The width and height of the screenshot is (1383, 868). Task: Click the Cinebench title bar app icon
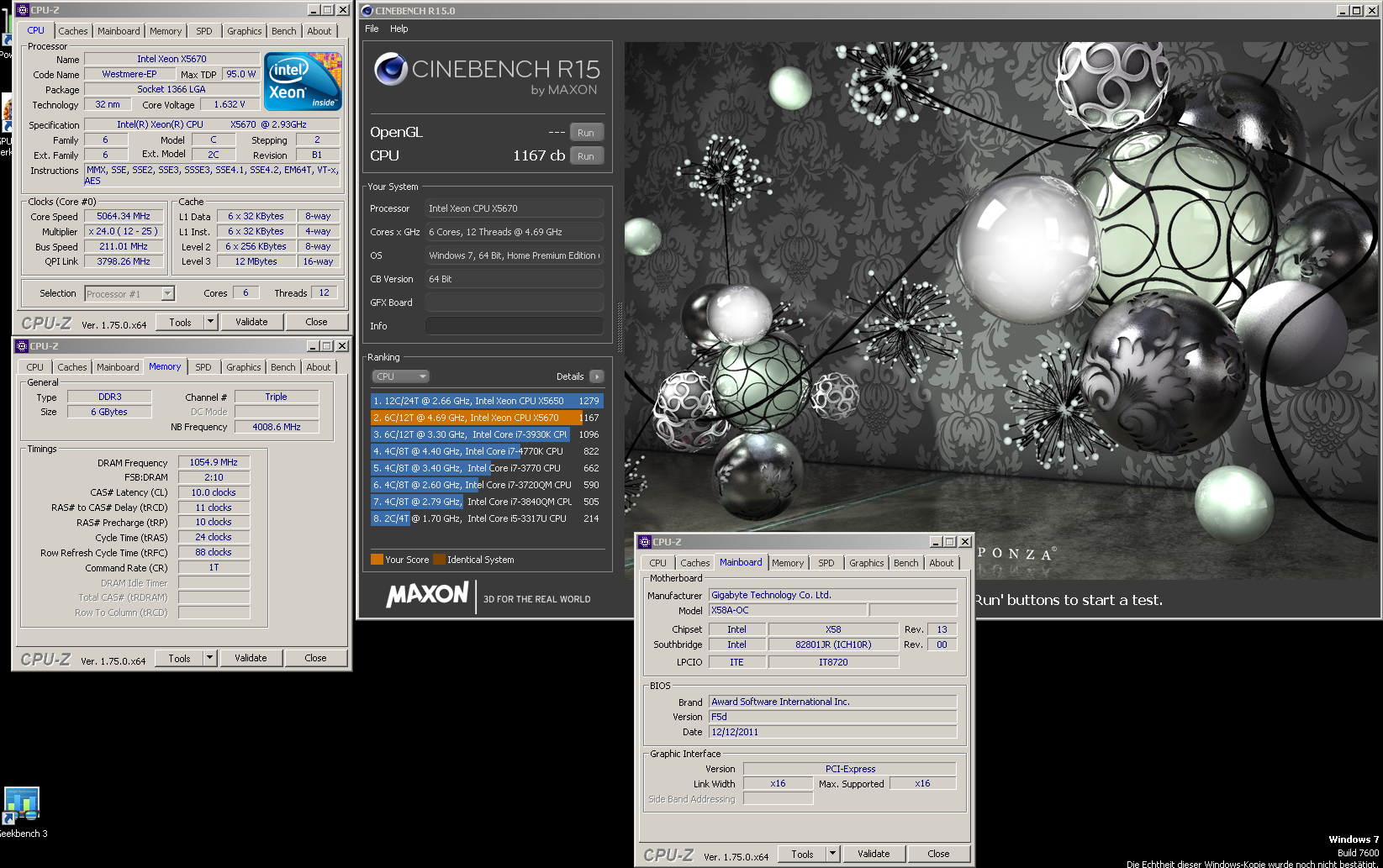coord(367,11)
